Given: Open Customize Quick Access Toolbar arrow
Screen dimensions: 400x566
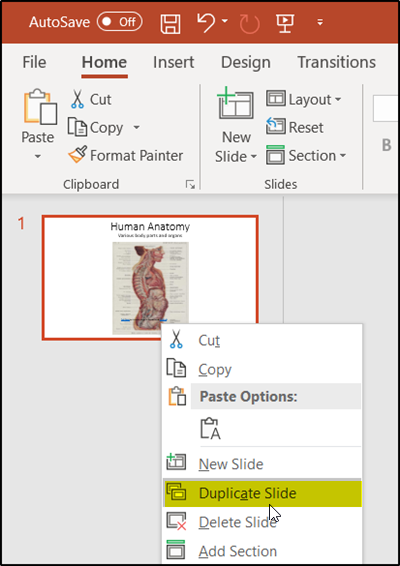Looking at the screenshot, I should [320, 22].
